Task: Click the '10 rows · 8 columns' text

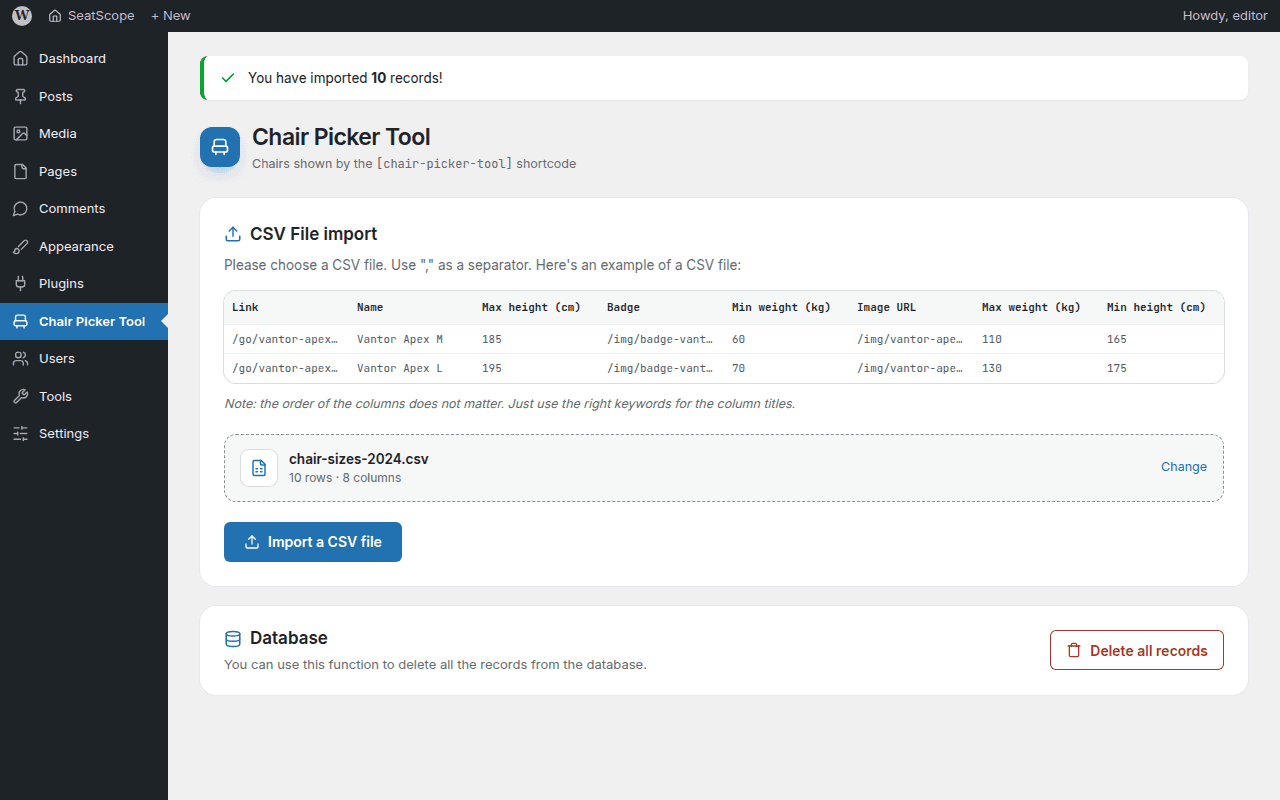Action: (345, 478)
